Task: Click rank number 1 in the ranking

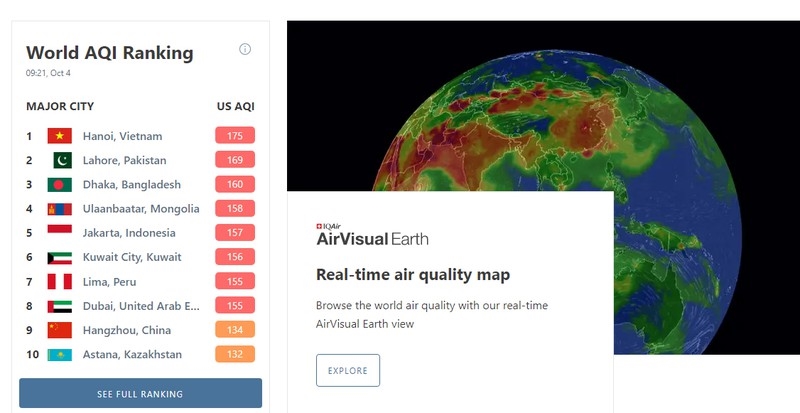Action: tap(29, 136)
